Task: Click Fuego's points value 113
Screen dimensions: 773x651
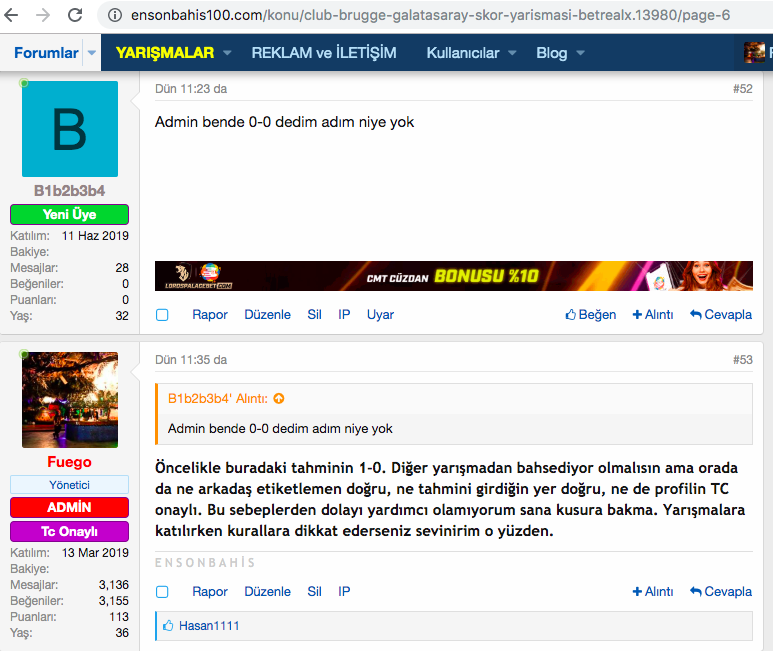Action: tap(119, 617)
